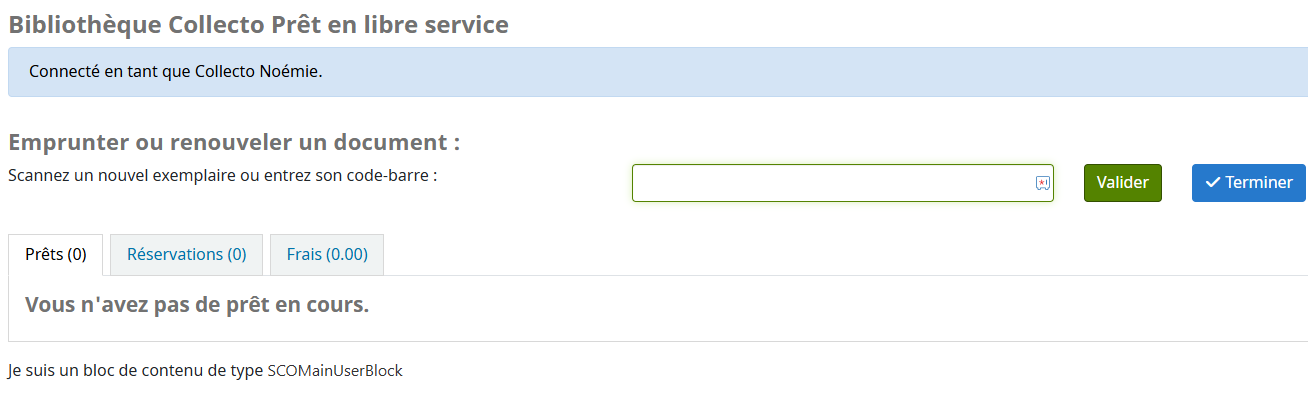
Task: Click the SCOMainUserBlock code text
Action: [x=335, y=370]
